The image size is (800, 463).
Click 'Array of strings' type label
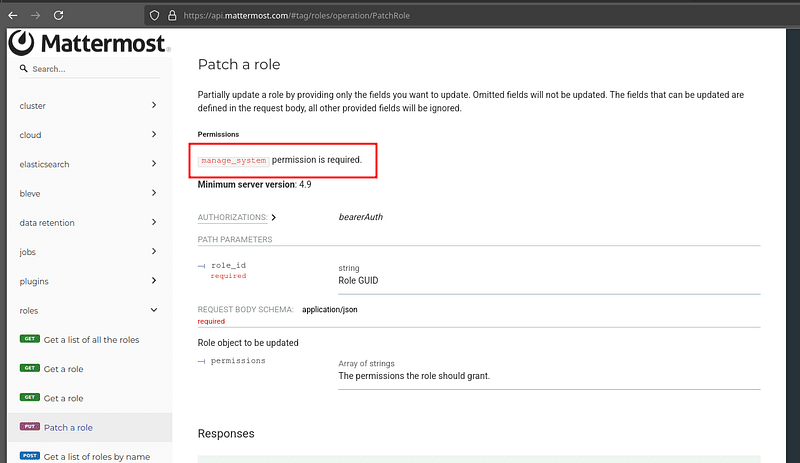pyautogui.click(x=366, y=363)
